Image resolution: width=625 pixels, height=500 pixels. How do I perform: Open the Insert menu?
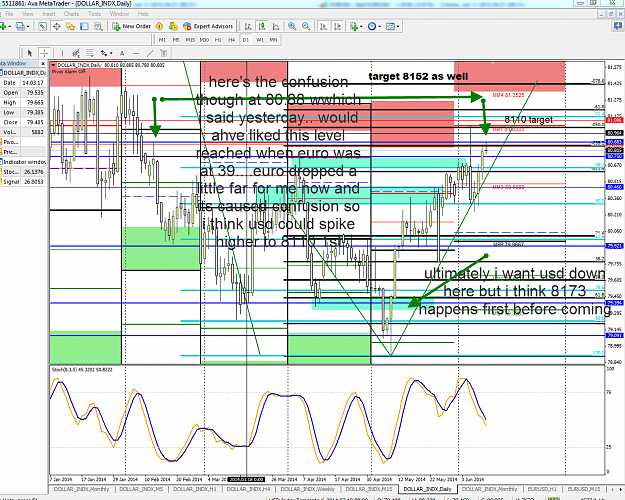(x=49, y=14)
